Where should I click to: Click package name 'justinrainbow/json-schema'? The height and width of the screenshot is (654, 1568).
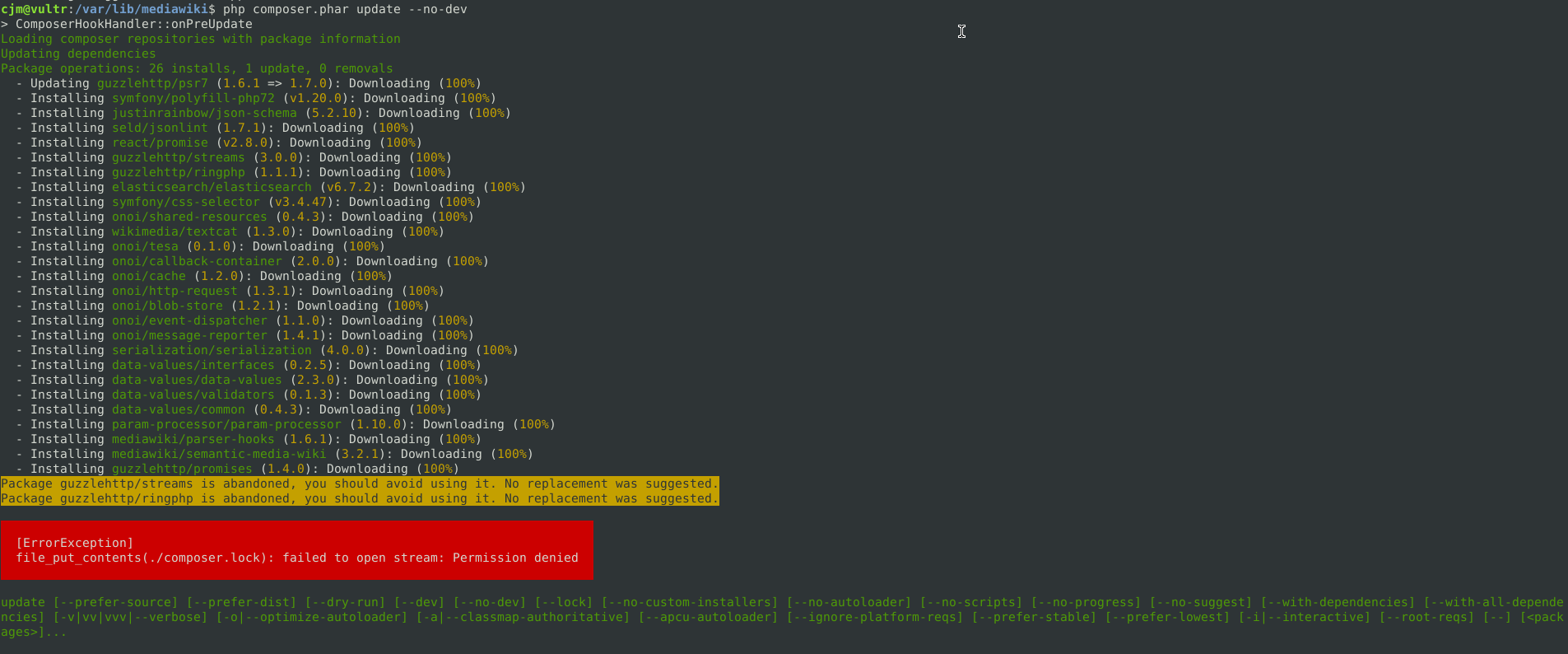[204, 113]
